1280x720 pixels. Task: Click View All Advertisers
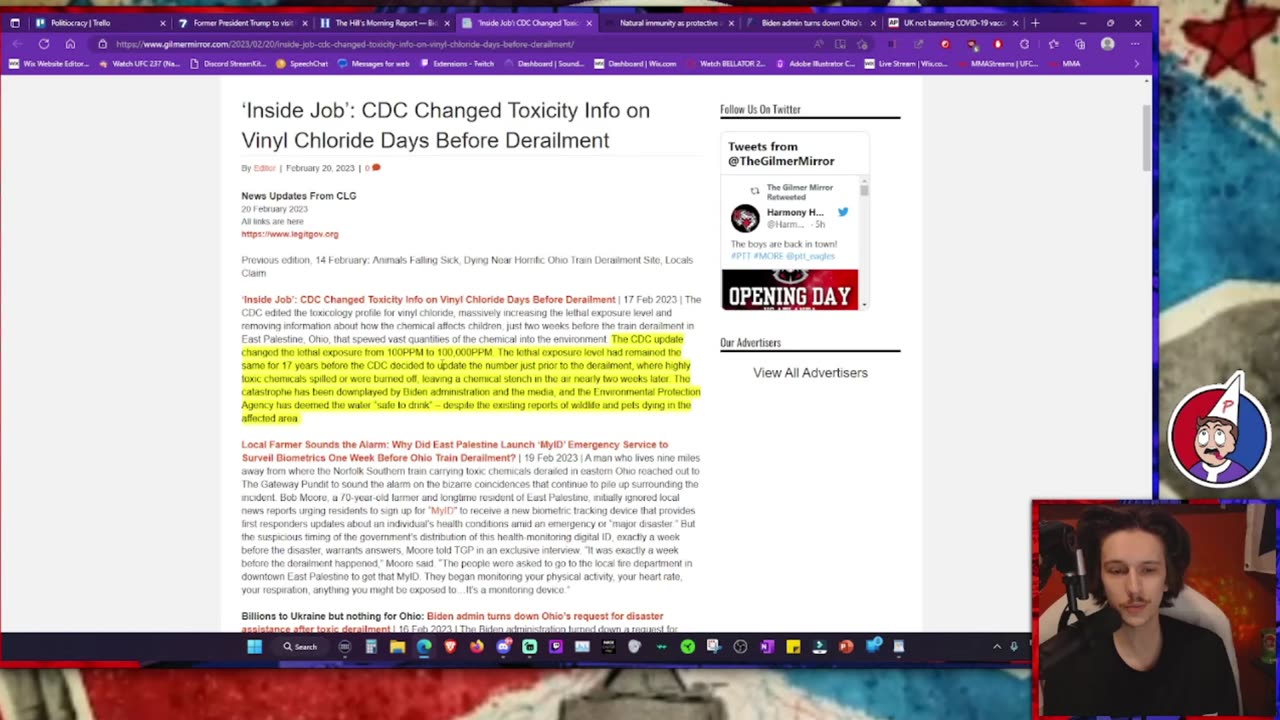pos(810,372)
